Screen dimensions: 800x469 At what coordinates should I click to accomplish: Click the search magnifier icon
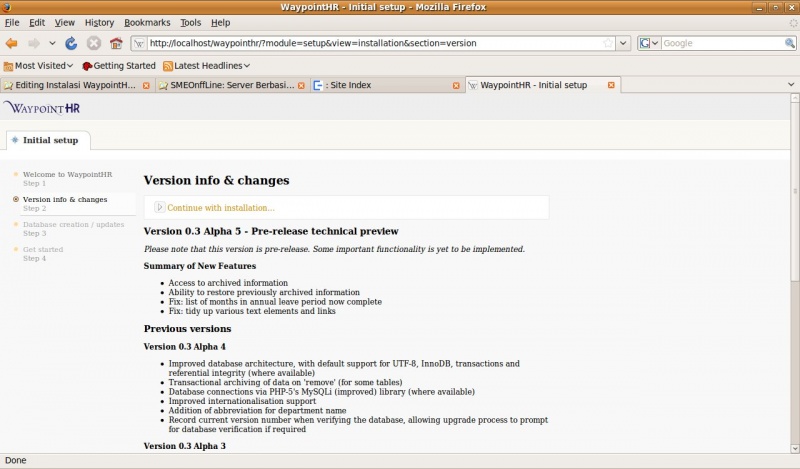coord(789,43)
